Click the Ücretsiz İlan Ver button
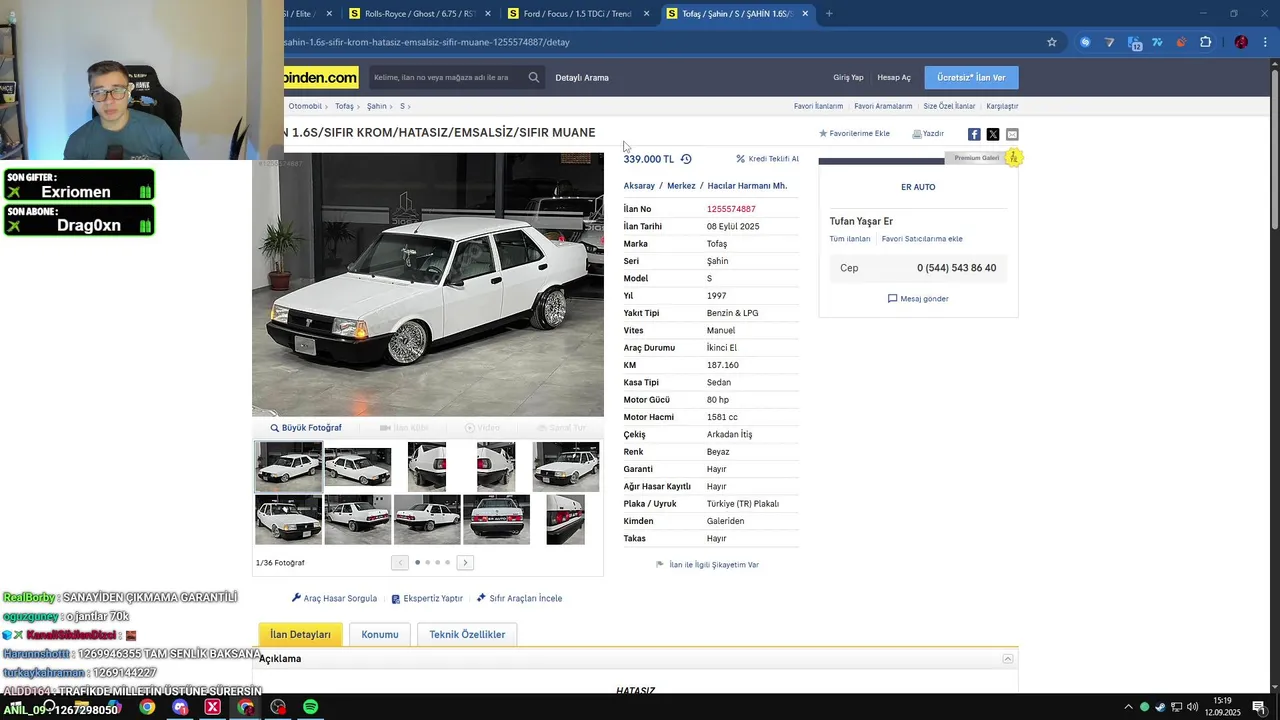 971,77
